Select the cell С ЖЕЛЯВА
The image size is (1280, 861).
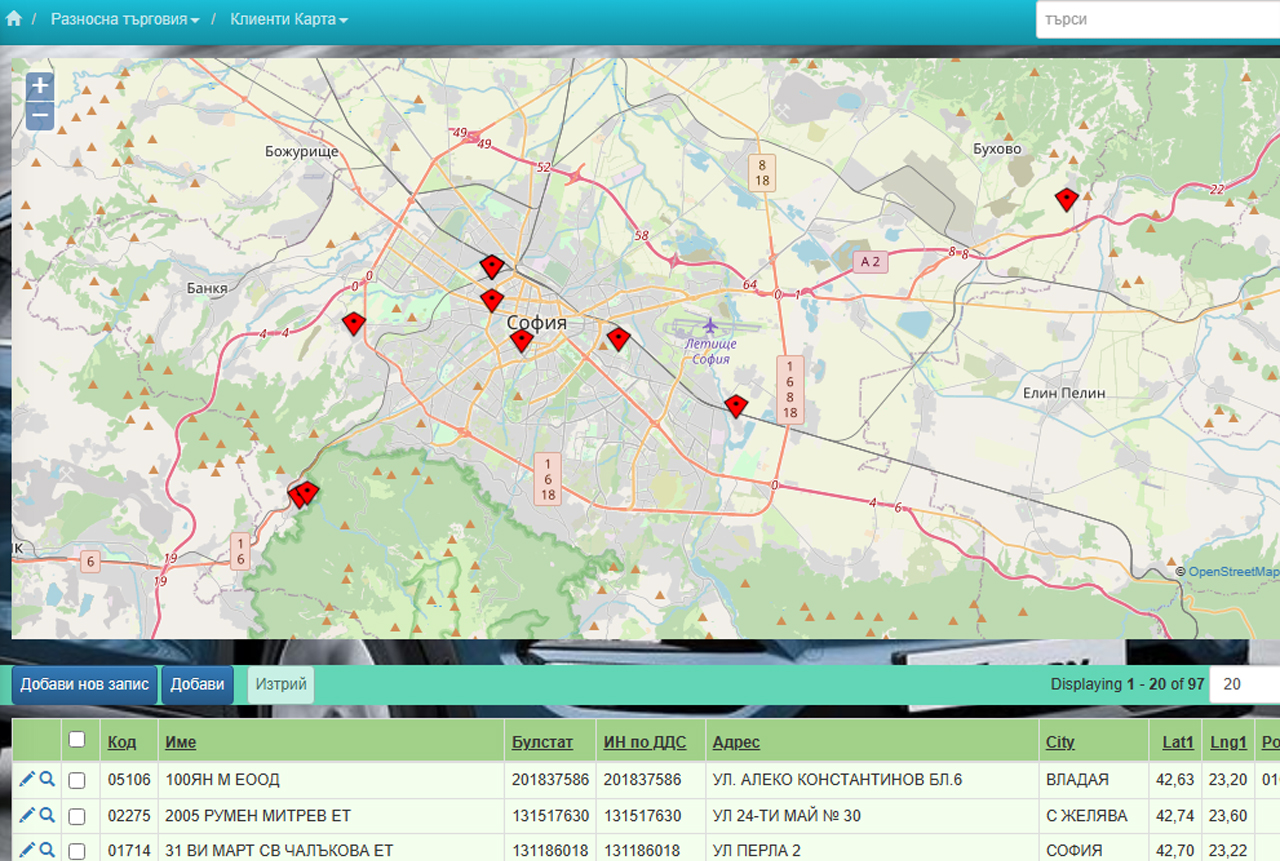click(1094, 816)
